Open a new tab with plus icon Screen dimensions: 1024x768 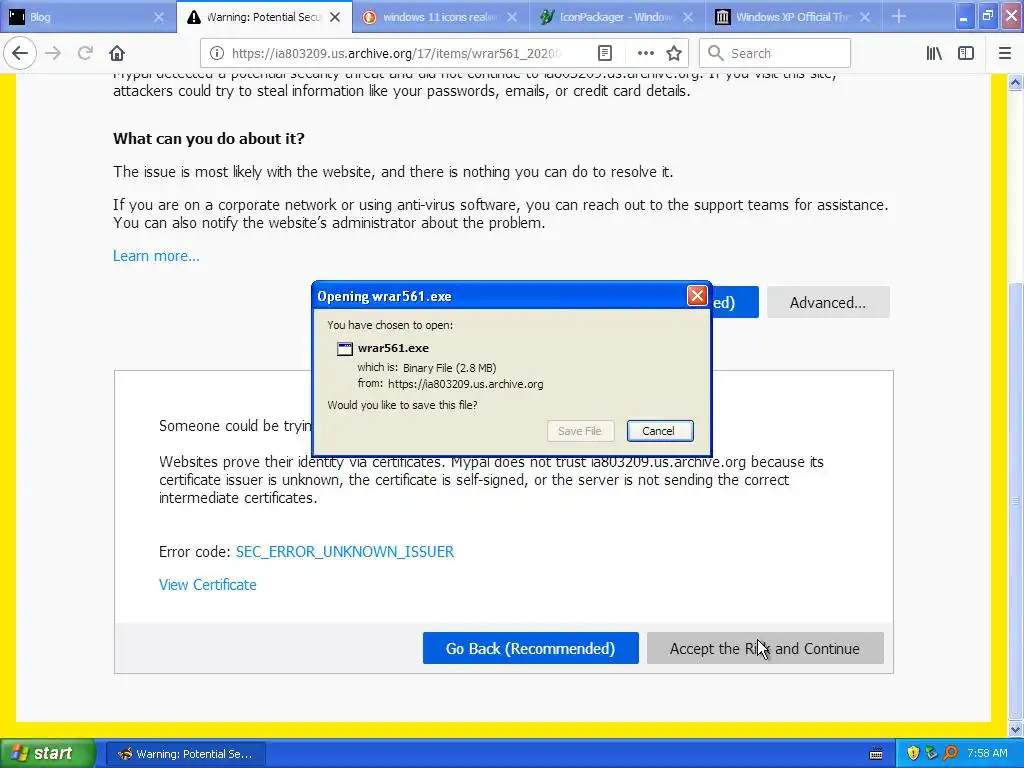point(899,17)
